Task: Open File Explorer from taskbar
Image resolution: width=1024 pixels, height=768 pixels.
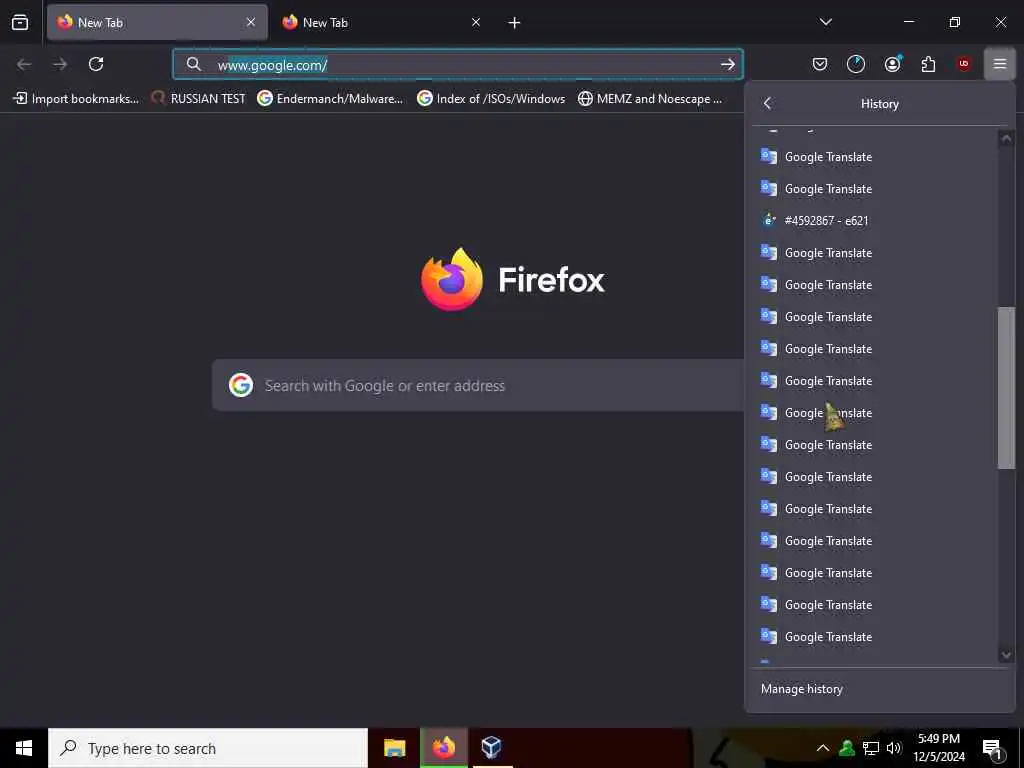Action: click(394, 748)
